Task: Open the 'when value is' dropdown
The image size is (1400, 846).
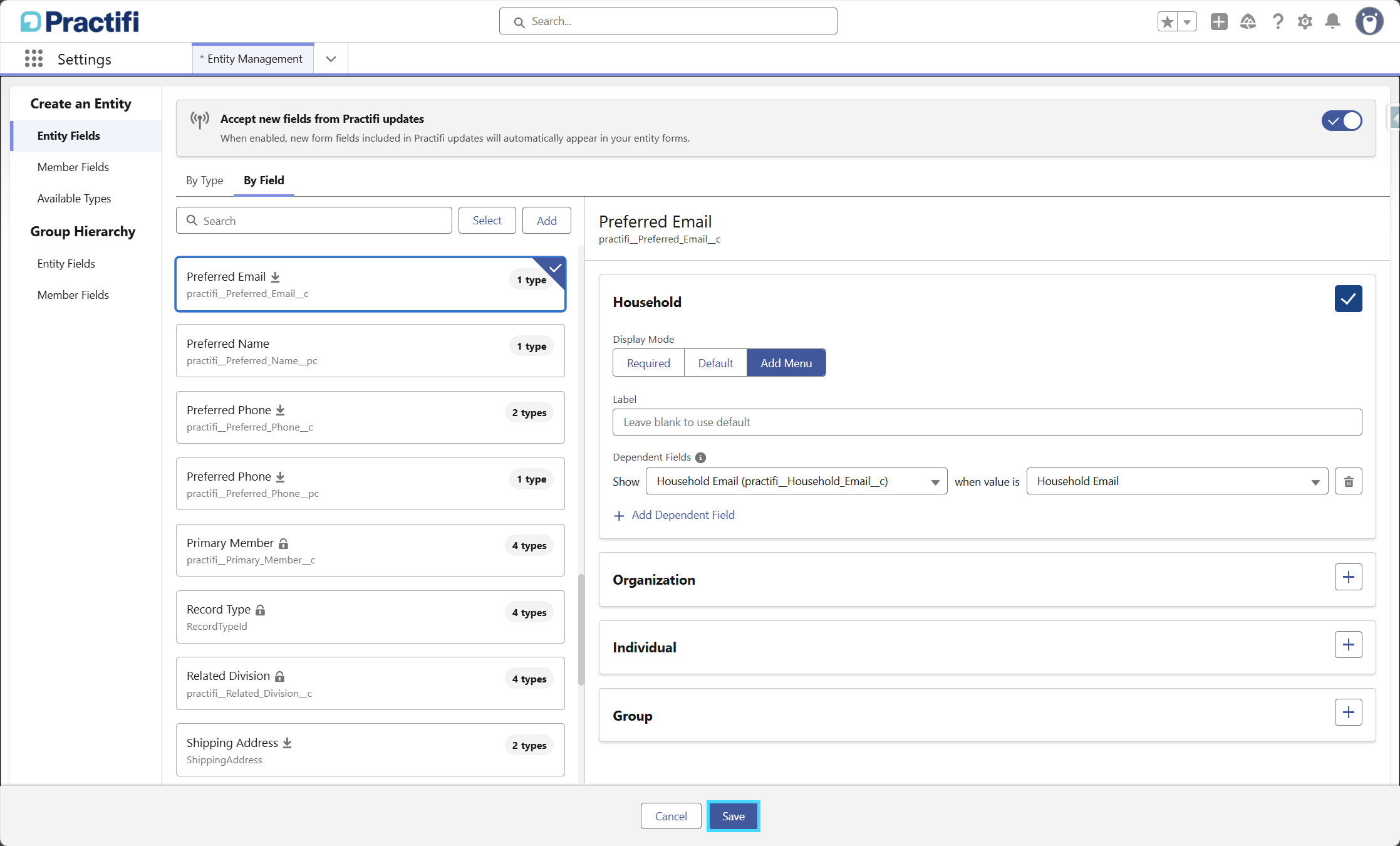Action: coord(1176,481)
